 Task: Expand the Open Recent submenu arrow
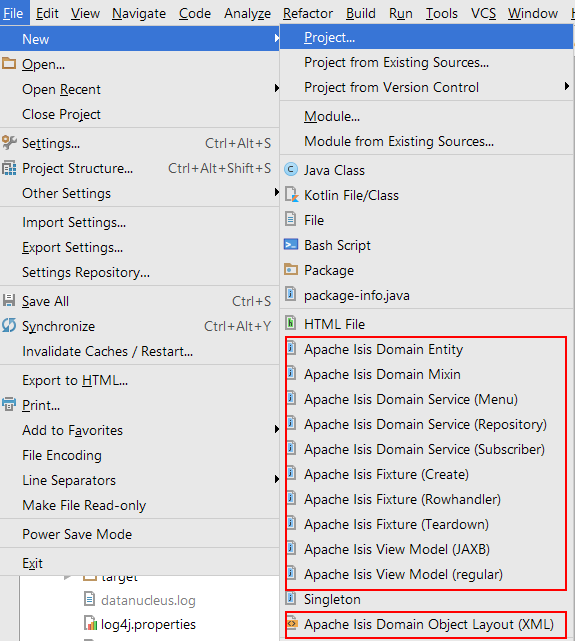(277, 88)
